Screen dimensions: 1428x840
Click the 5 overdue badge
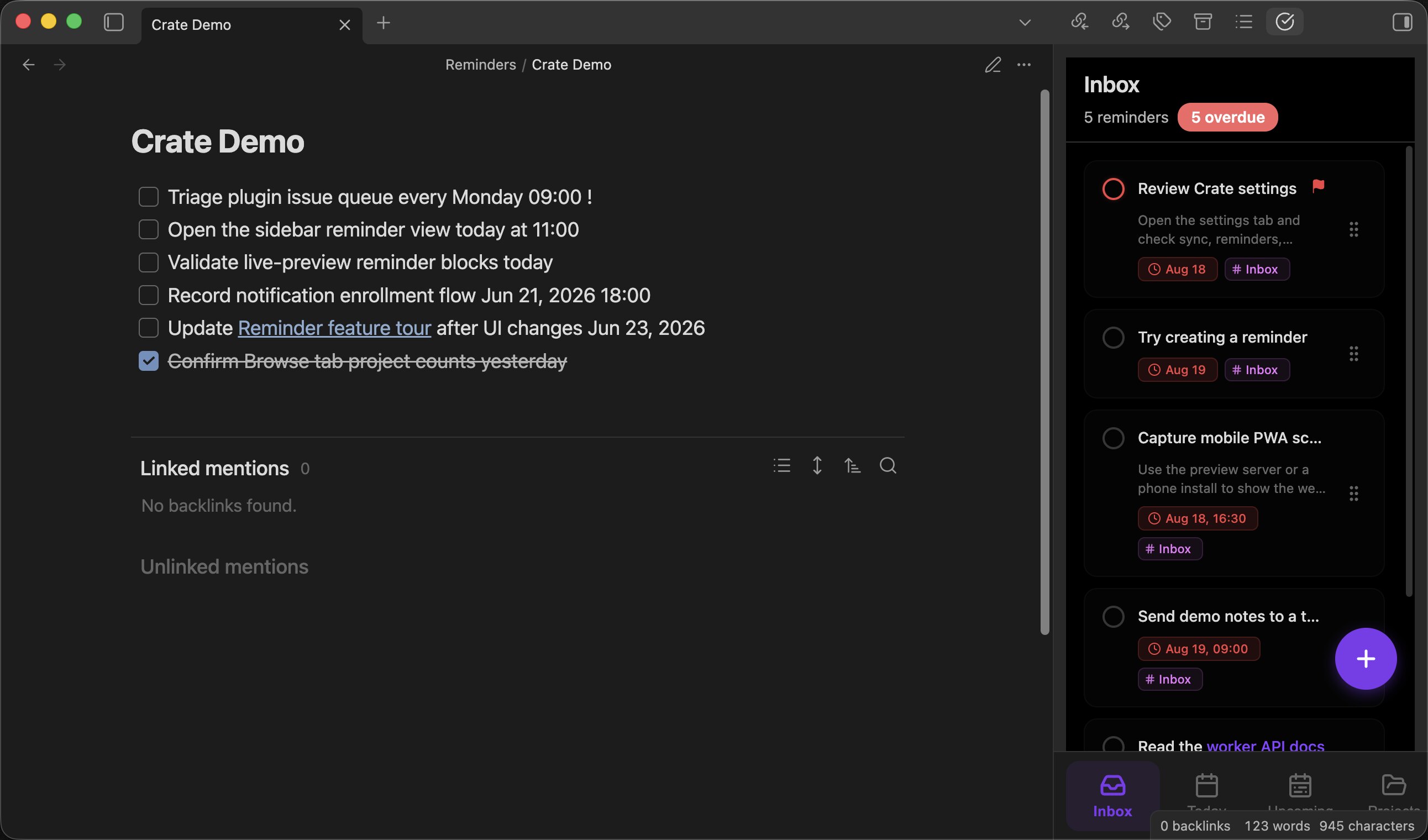(x=1227, y=117)
